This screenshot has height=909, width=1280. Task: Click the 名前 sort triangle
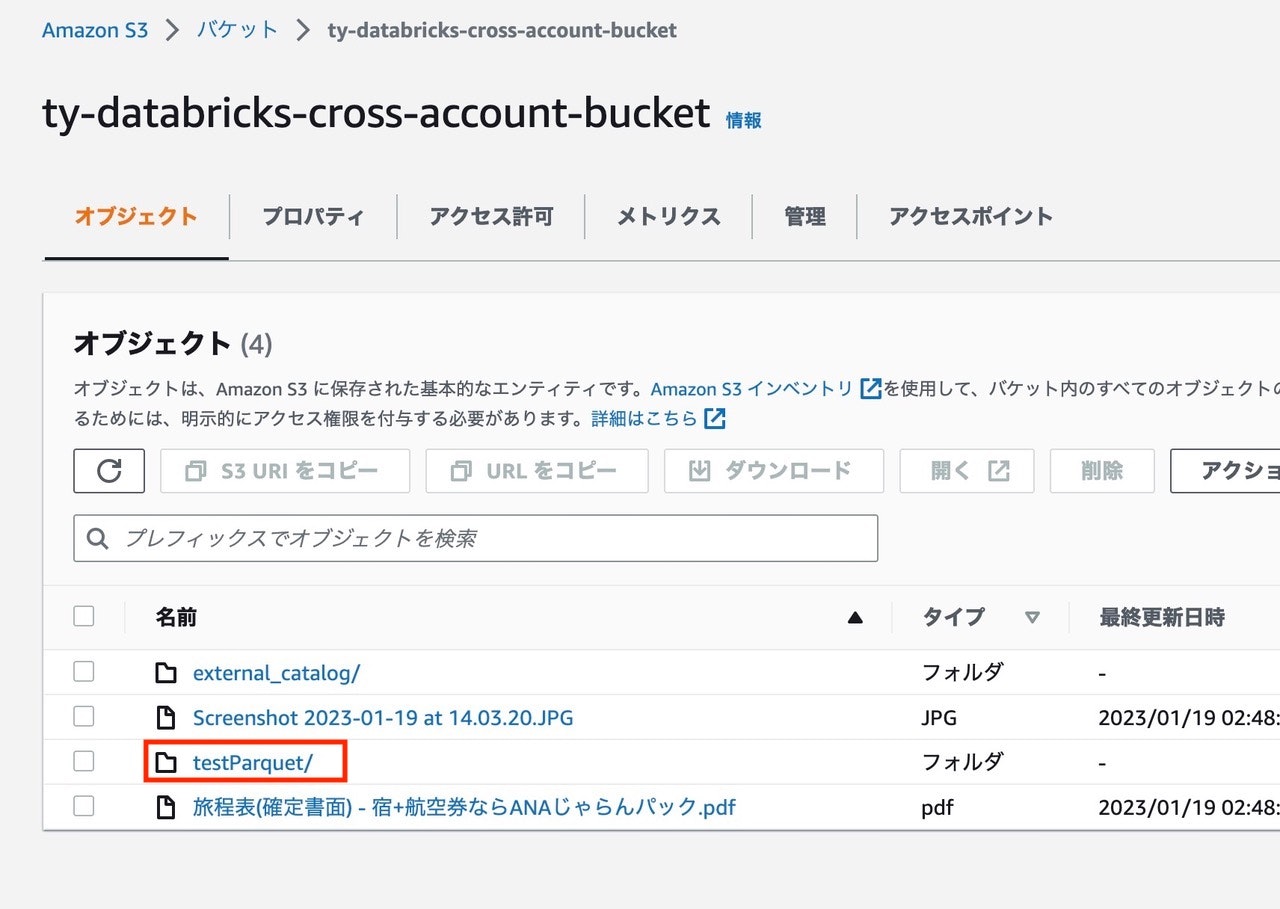pos(855,617)
